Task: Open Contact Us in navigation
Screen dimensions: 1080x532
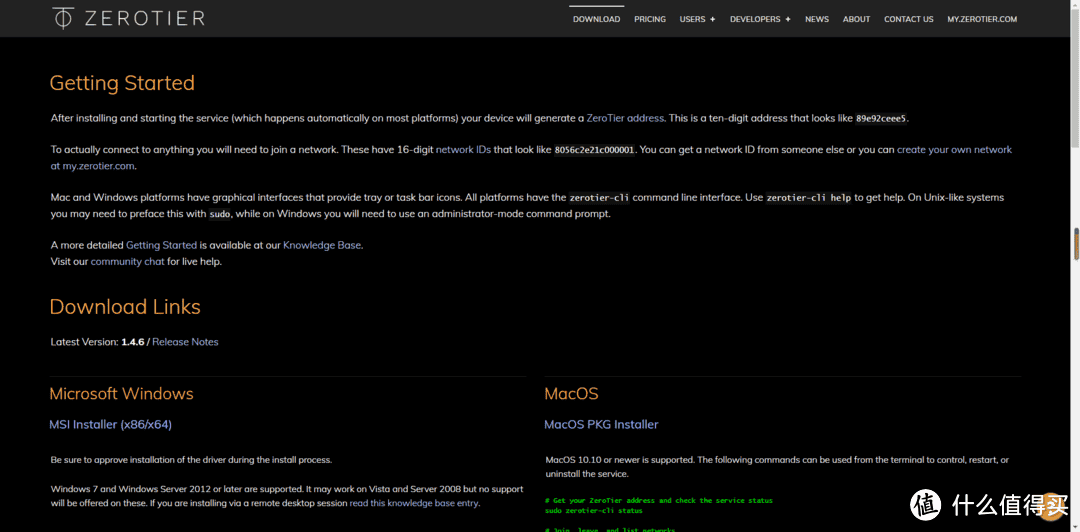Action: tap(908, 19)
